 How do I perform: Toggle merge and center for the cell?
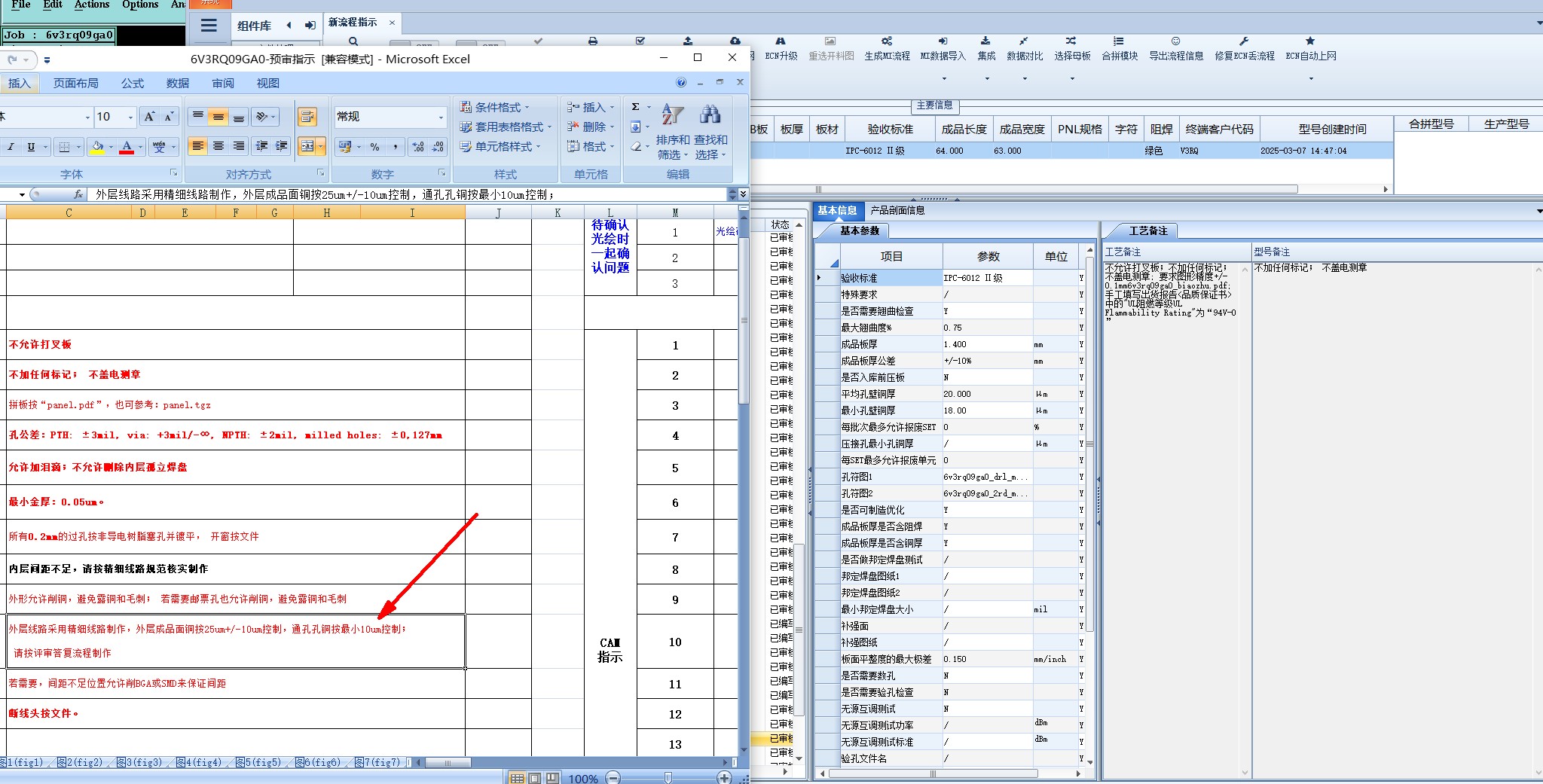pos(307,146)
